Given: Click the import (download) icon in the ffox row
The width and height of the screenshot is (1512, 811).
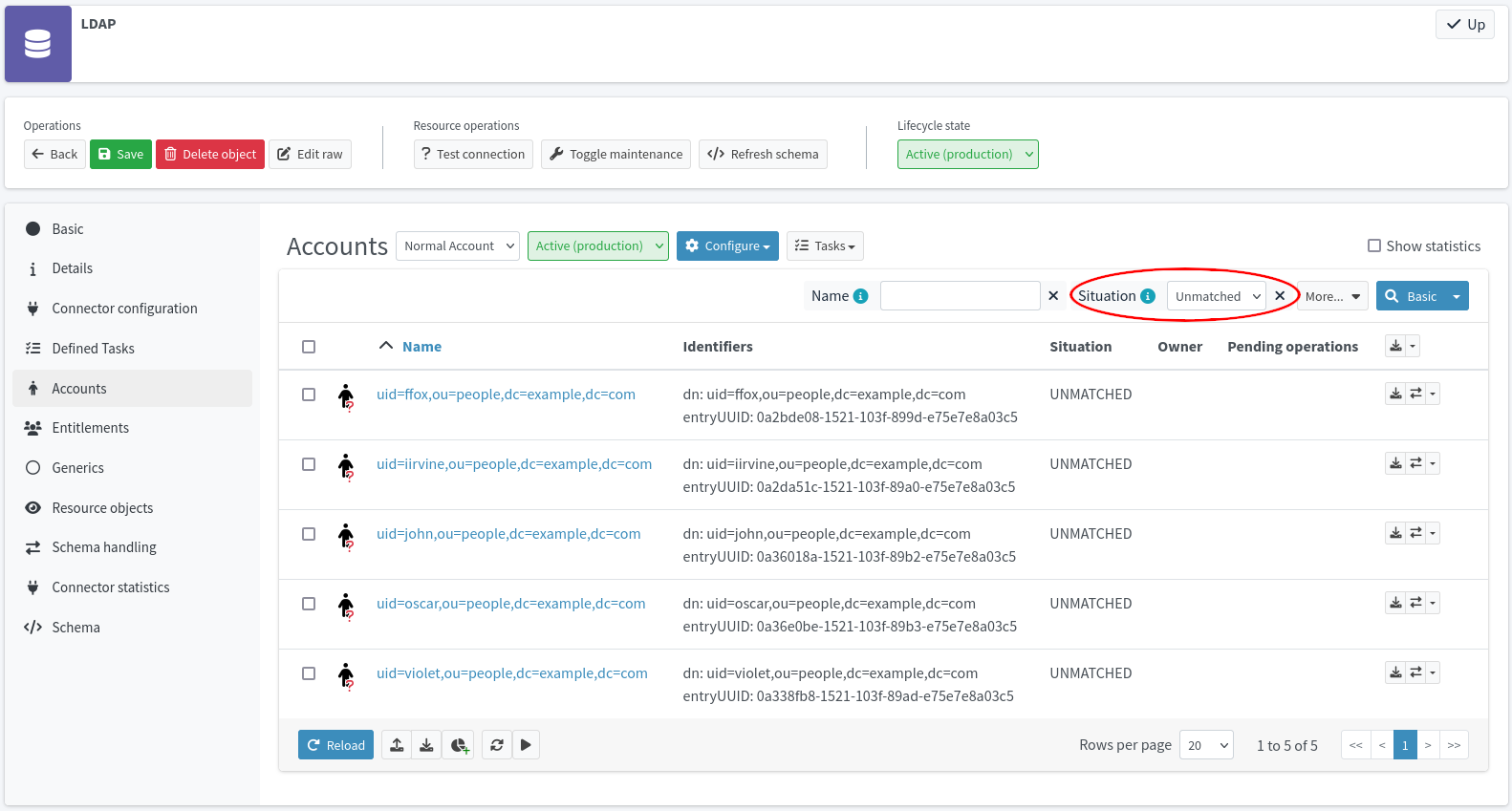Looking at the screenshot, I should coord(1395,394).
